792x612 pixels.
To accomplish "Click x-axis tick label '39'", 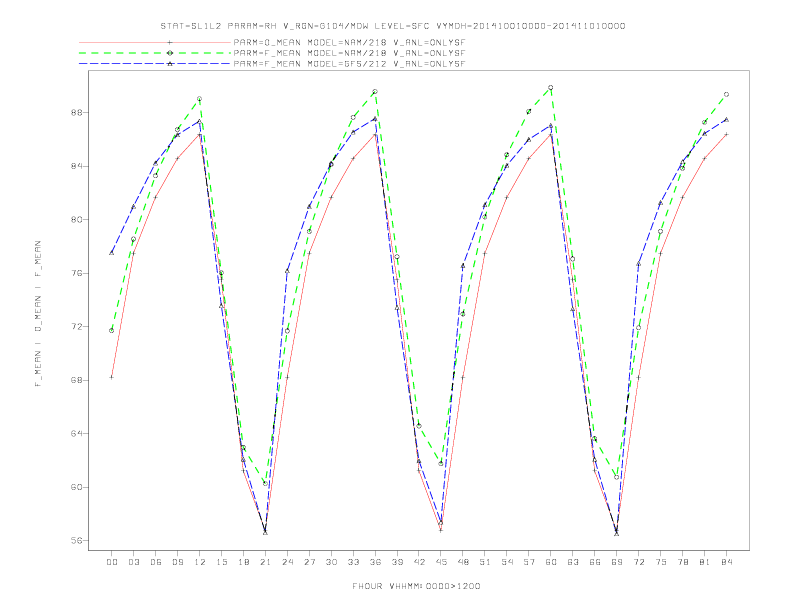I will (397, 562).
